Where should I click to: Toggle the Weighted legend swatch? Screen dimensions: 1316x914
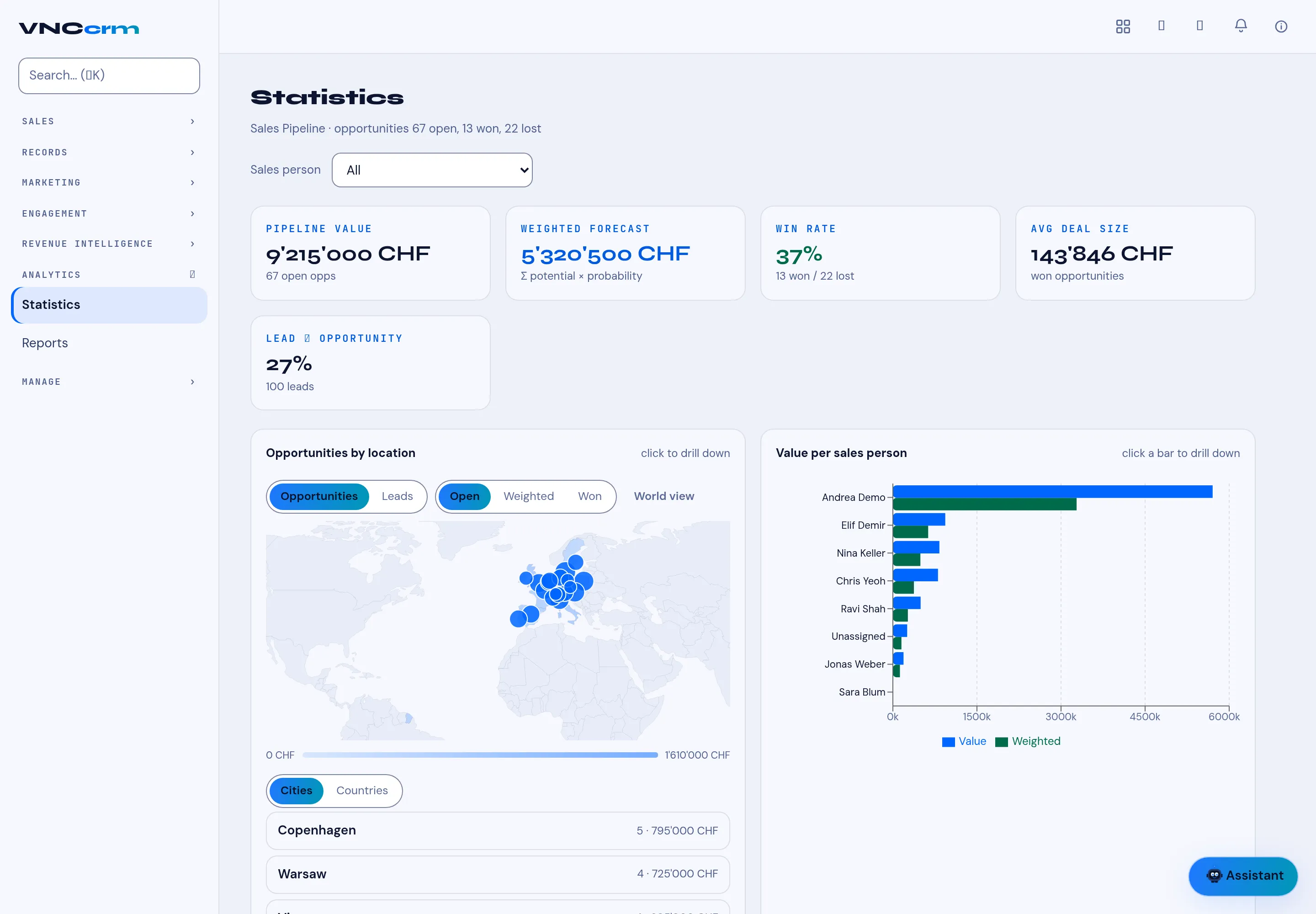point(1002,742)
